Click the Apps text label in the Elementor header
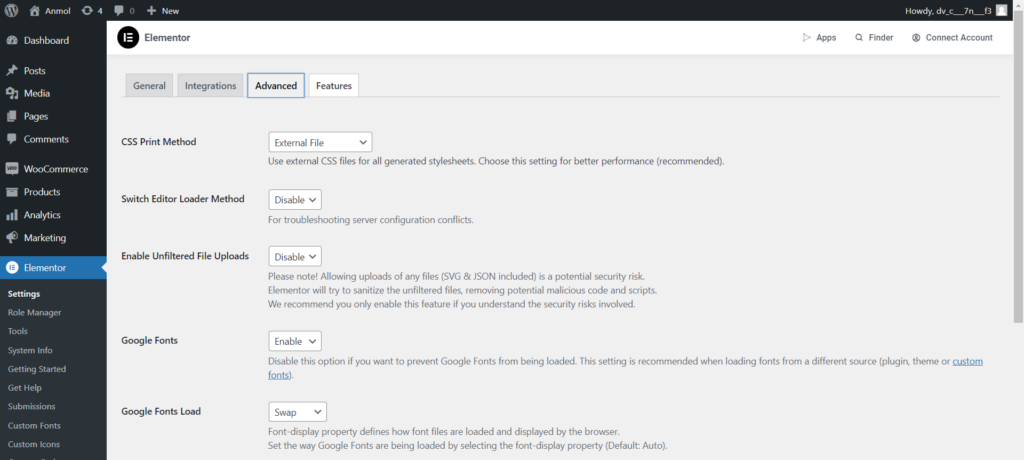 click(826, 37)
